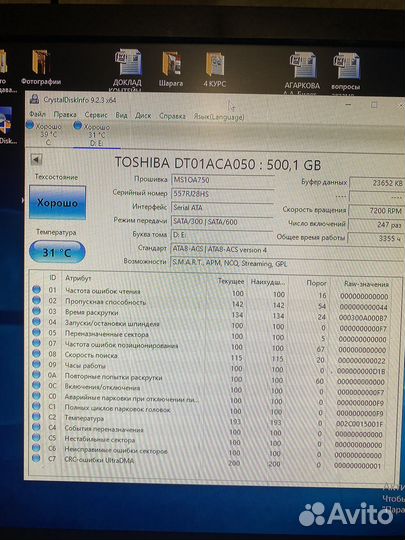The image size is (405, 540).
Task: Click the Текущее column header
Action: 231,281
